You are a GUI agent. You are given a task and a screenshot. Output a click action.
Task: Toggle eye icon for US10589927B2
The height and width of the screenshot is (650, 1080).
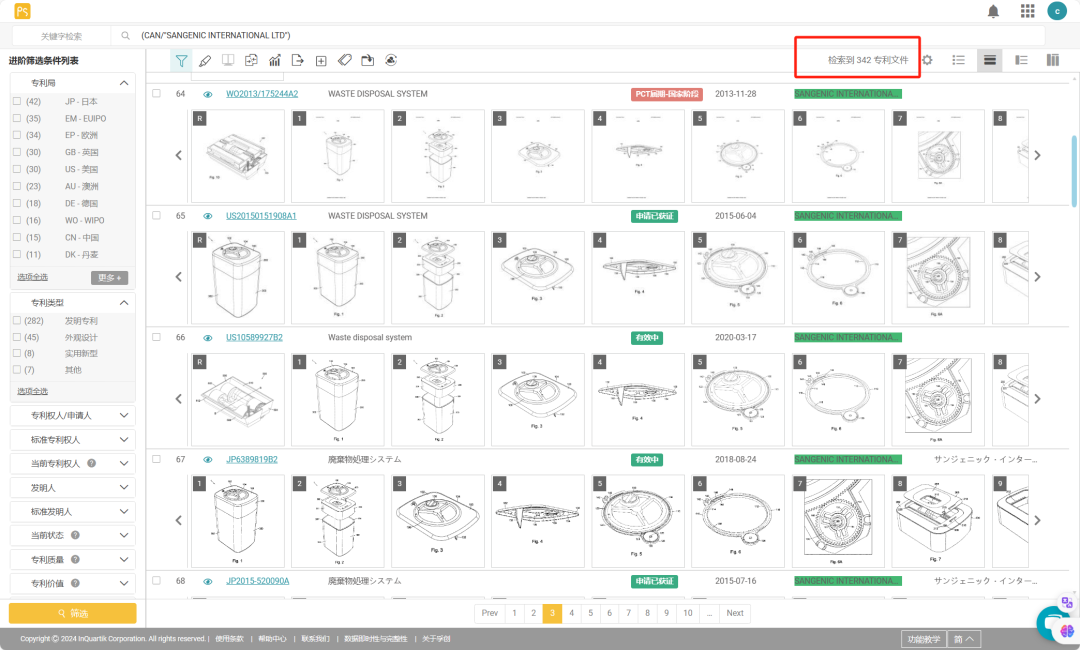tap(207, 338)
